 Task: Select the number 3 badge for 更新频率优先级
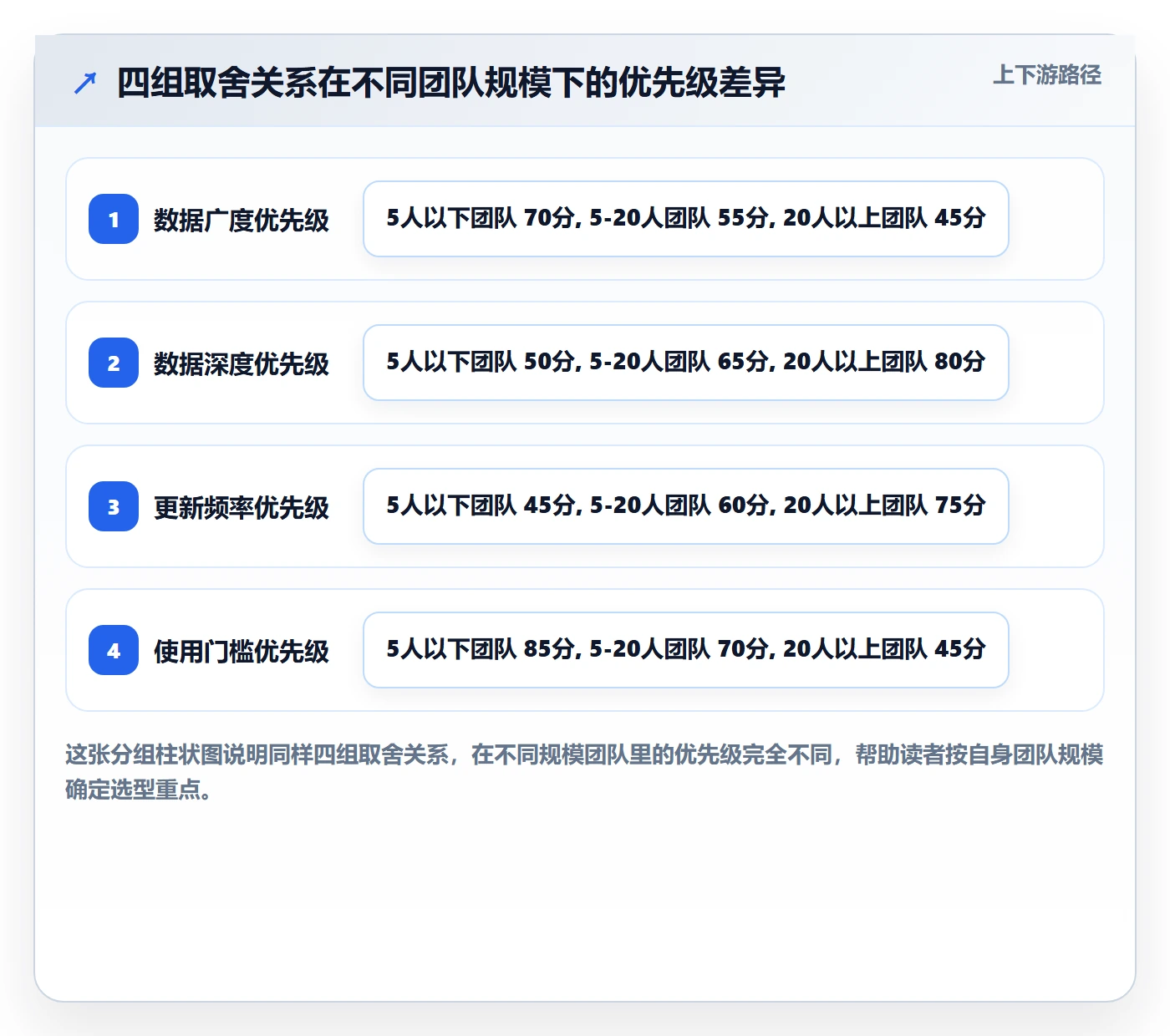click(114, 506)
